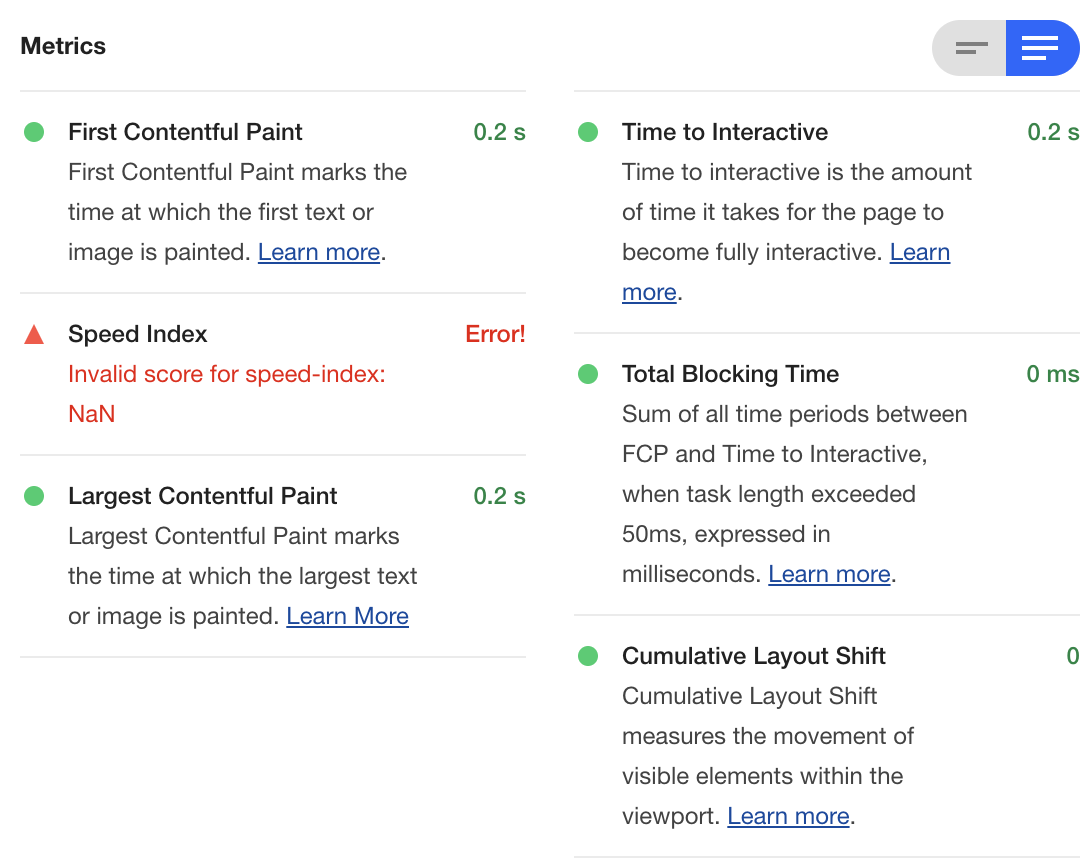
Task: Click the green dot beside Largest Contentful Paint
Action: pos(33,496)
